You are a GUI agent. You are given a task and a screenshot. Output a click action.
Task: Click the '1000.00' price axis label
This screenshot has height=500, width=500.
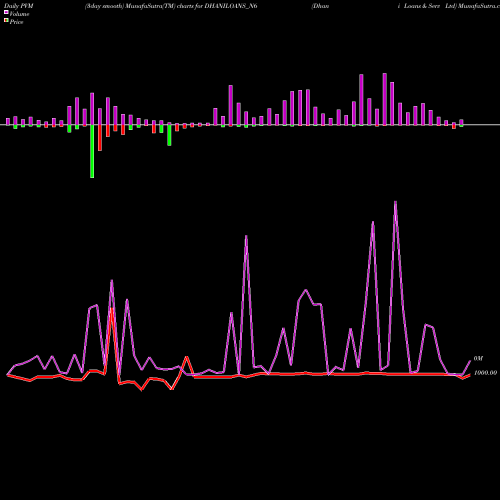(485, 373)
